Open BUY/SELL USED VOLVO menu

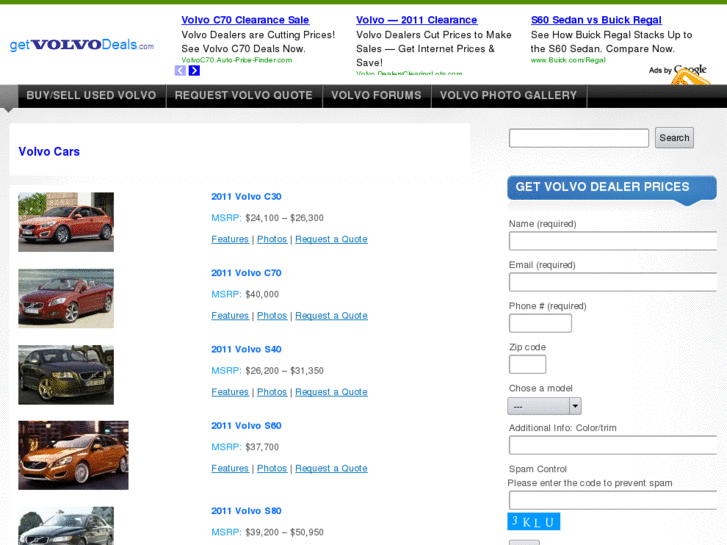tap(91, 96)
